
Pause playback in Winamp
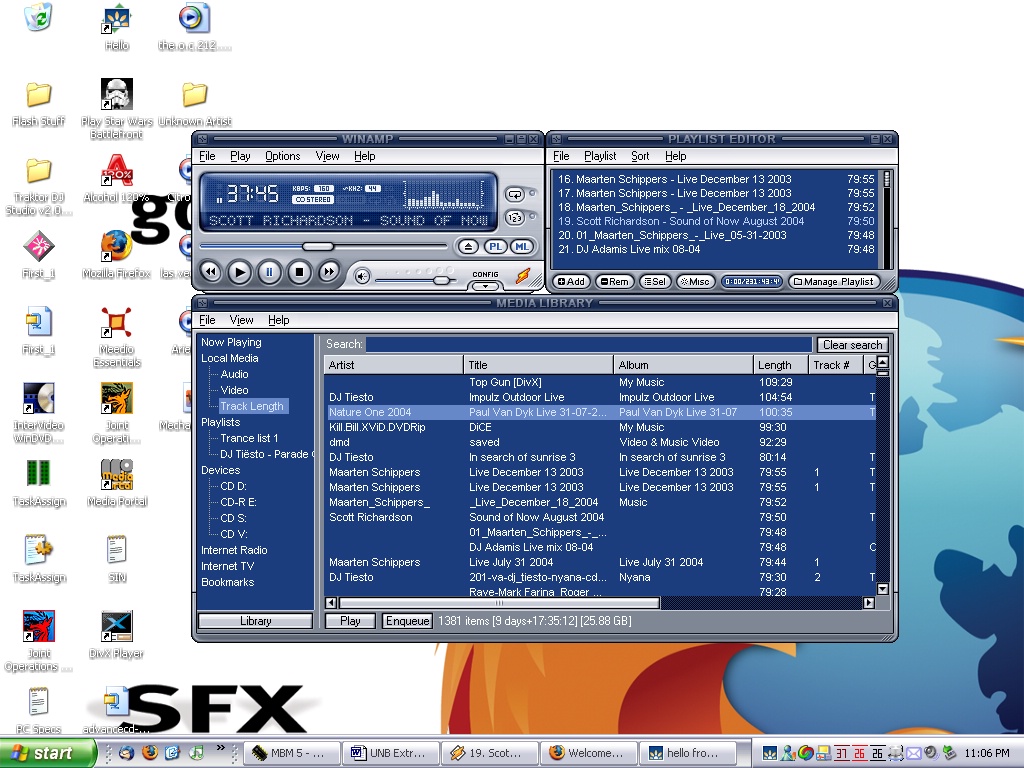269,272
